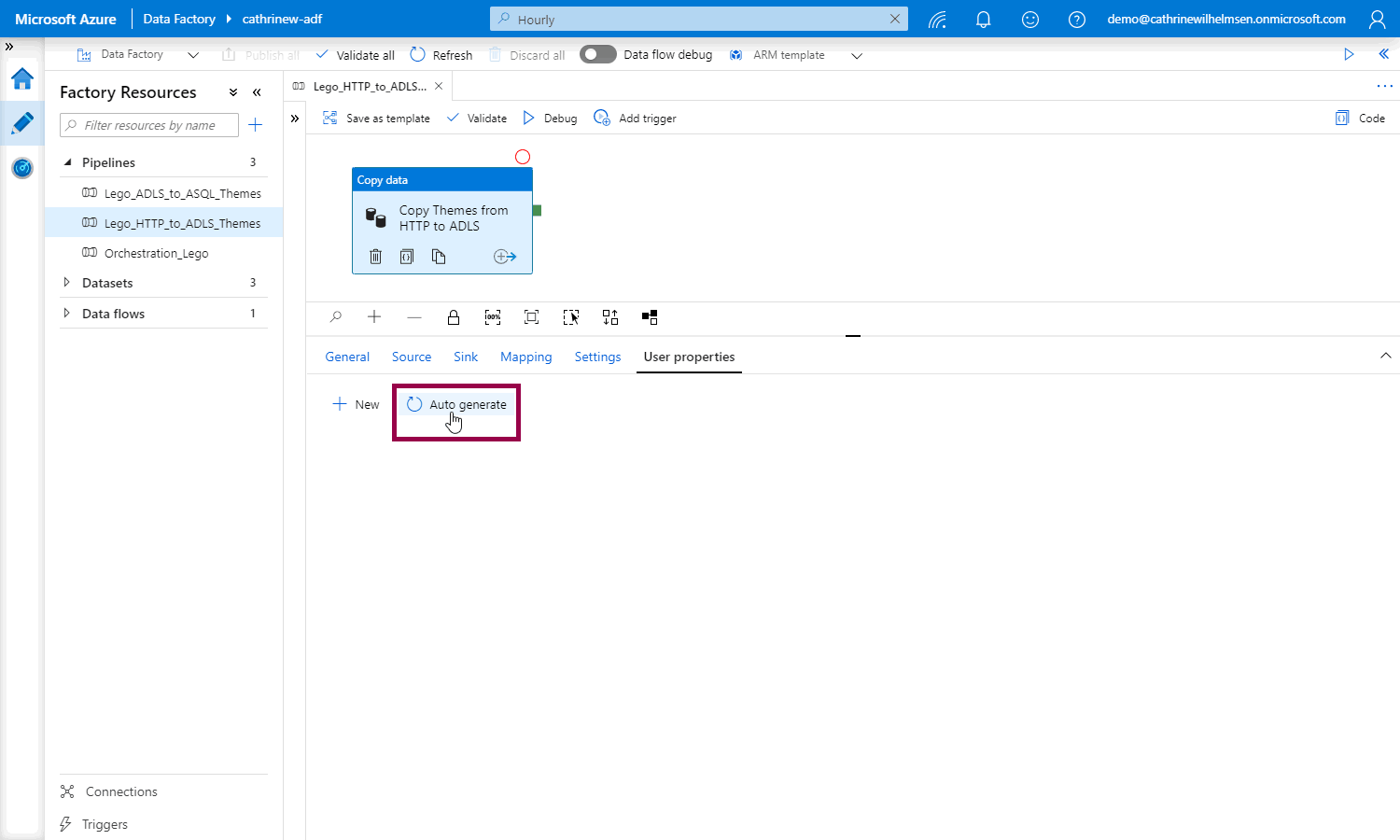Click the auto align layout icon
This screenshot has height=840, width=1400.
(610, 317)
